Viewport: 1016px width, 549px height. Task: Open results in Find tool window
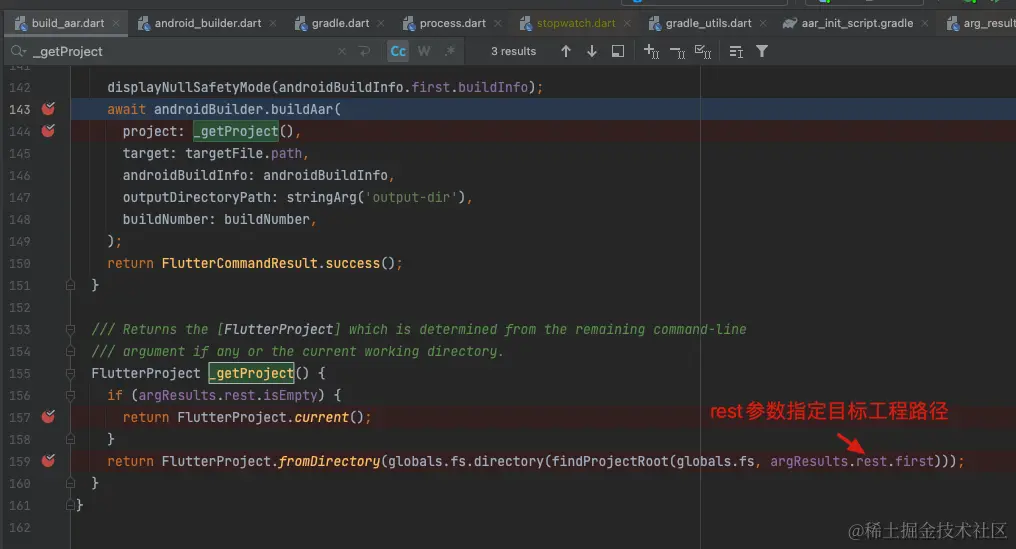[618, 51]
